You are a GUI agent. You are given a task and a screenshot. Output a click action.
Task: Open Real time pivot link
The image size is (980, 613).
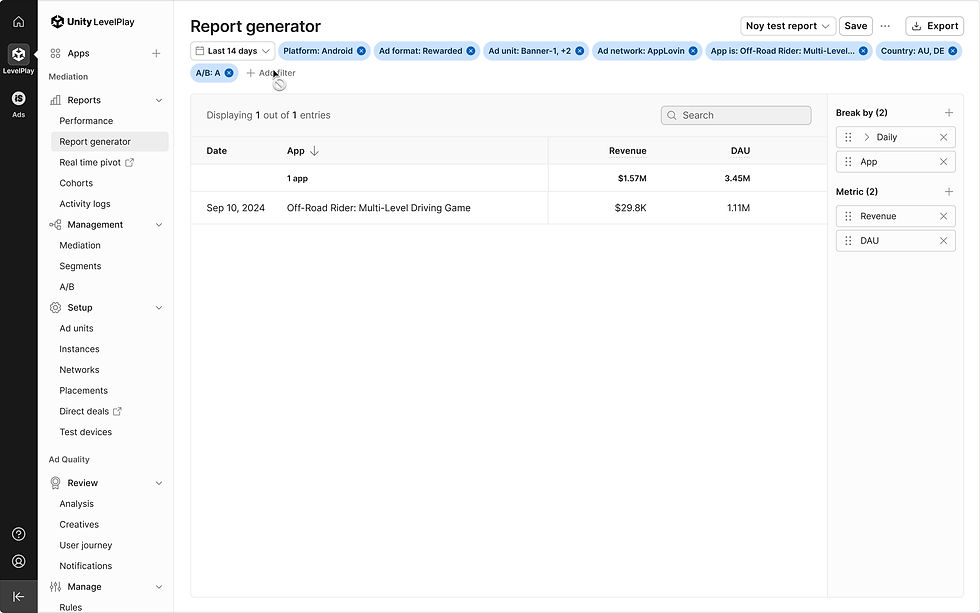pyautogui.click(x=96, y=162)
